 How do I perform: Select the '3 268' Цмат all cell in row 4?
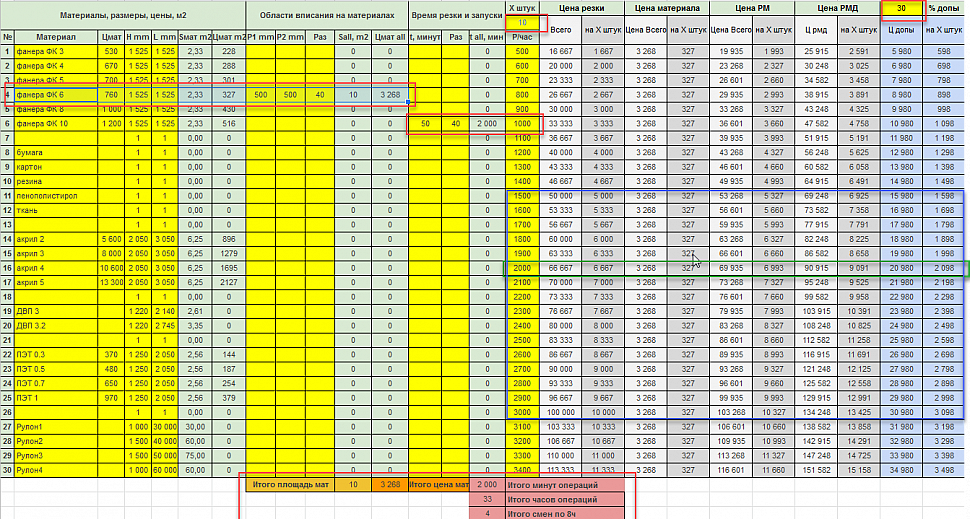390,95
